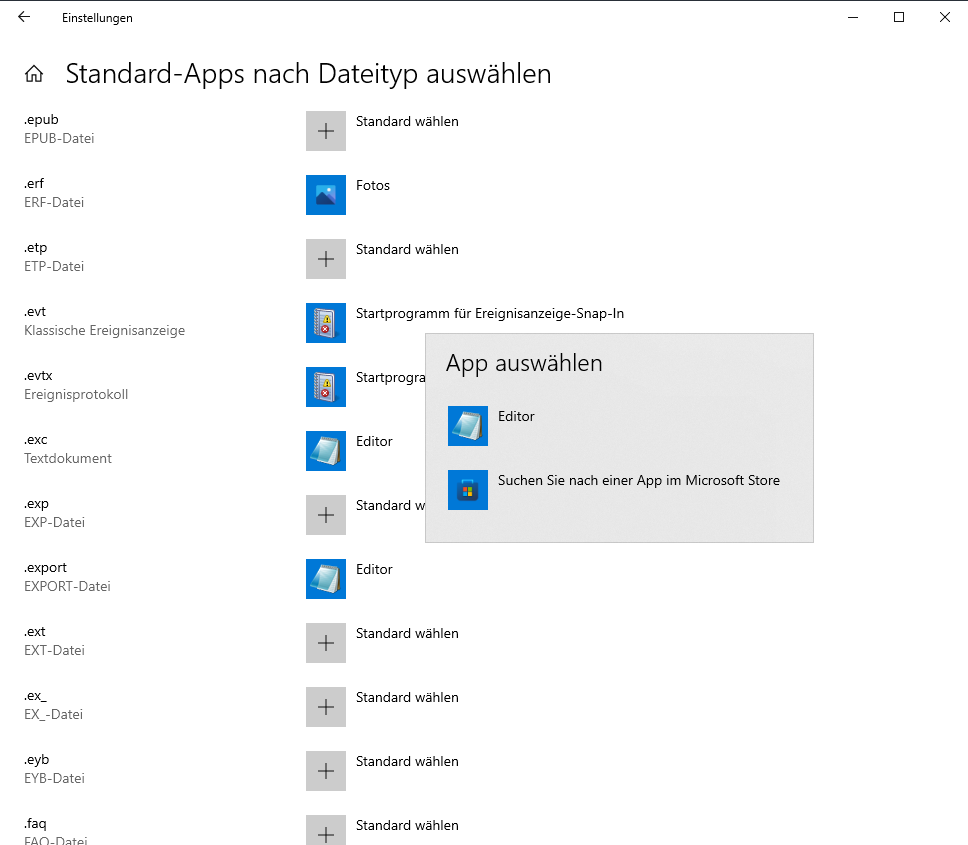Viewport: 968px width, 845px height.
Task: Change Editor default label for .export
Action: pyautogui.click(x=374, y=569)
